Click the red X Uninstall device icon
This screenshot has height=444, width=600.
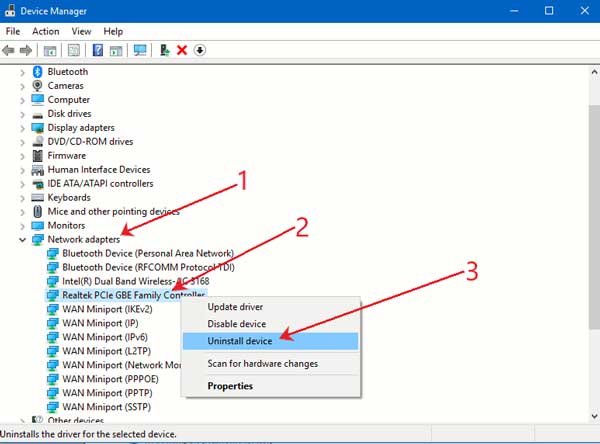click(x=182, y=50)
